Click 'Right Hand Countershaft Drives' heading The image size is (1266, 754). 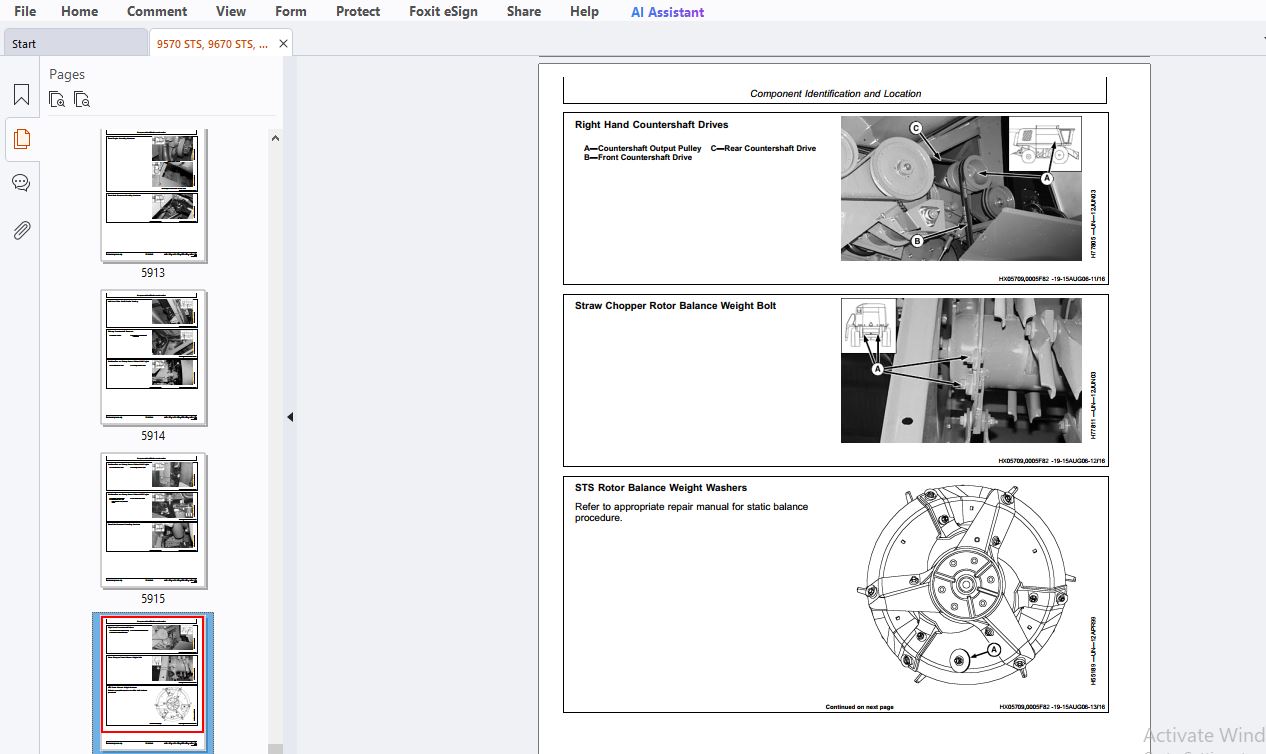[x=651, y=125]
